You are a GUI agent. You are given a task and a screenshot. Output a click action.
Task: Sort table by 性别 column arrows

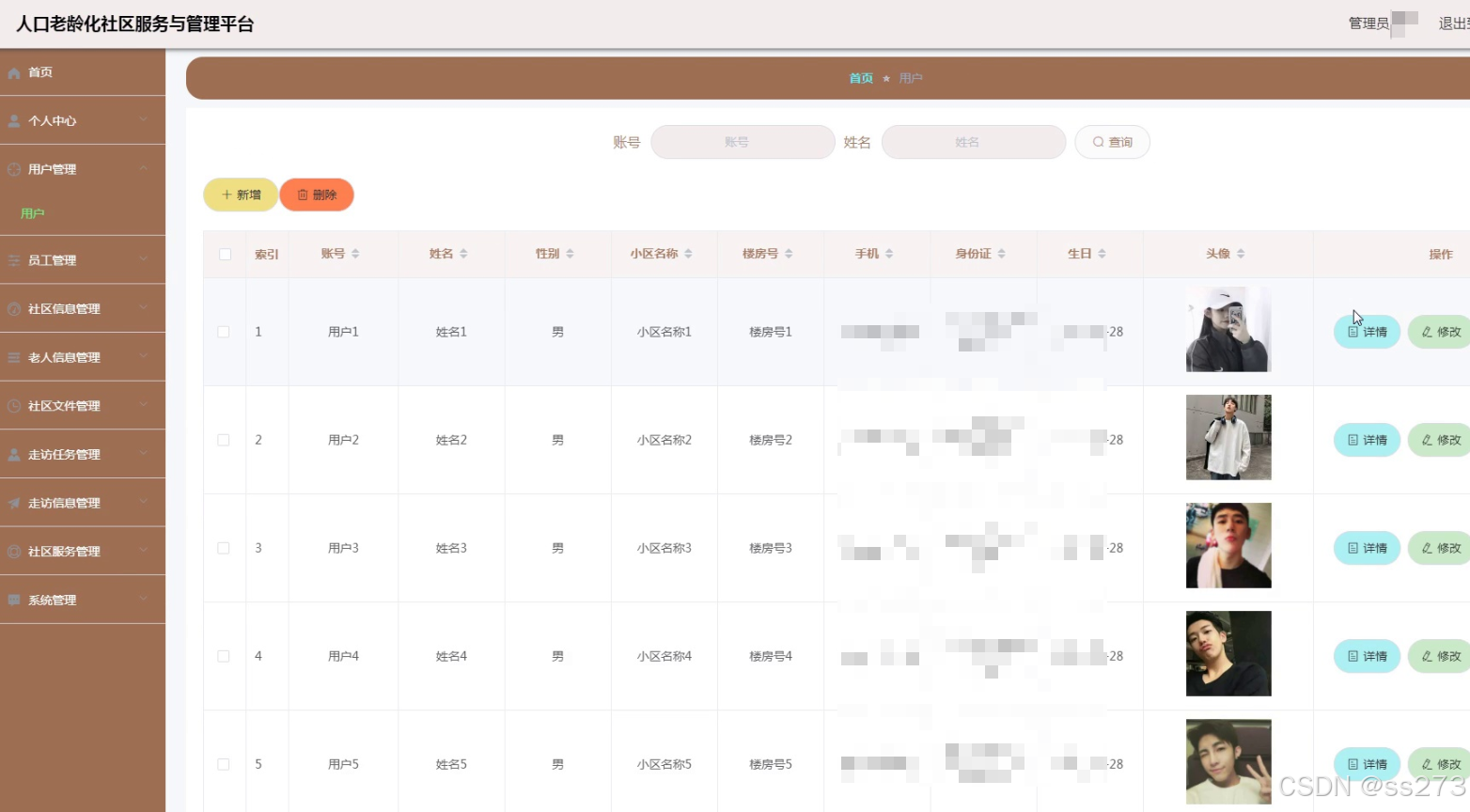click(570, 254)
